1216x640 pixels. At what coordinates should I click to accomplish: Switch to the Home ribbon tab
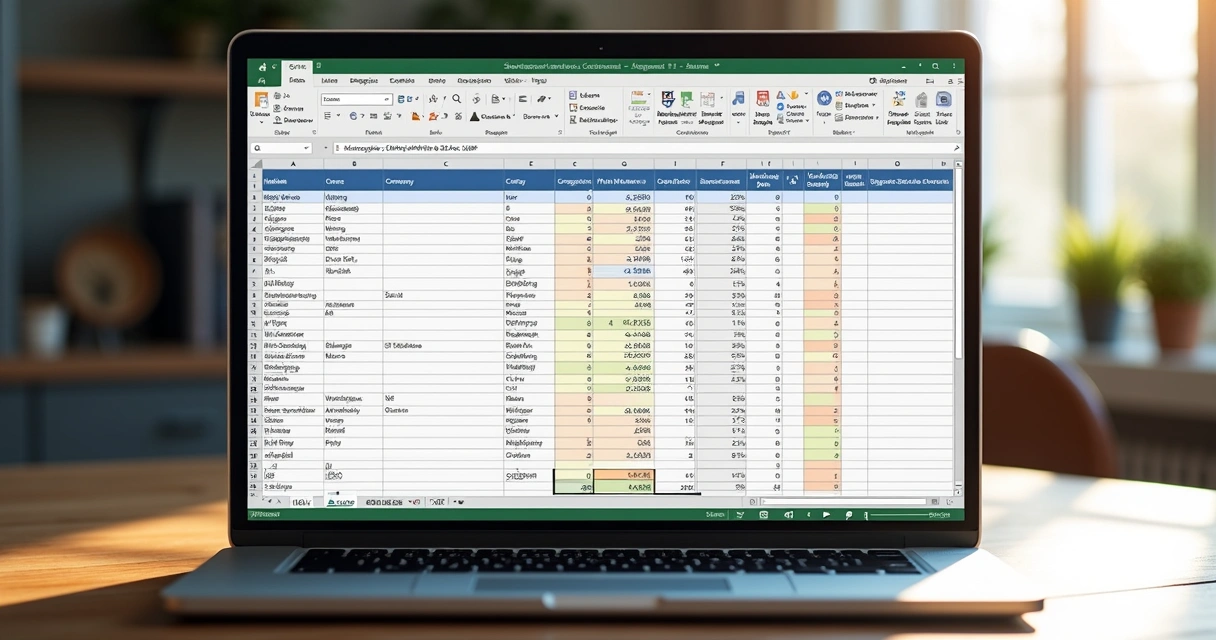click(x=299, y=80)
